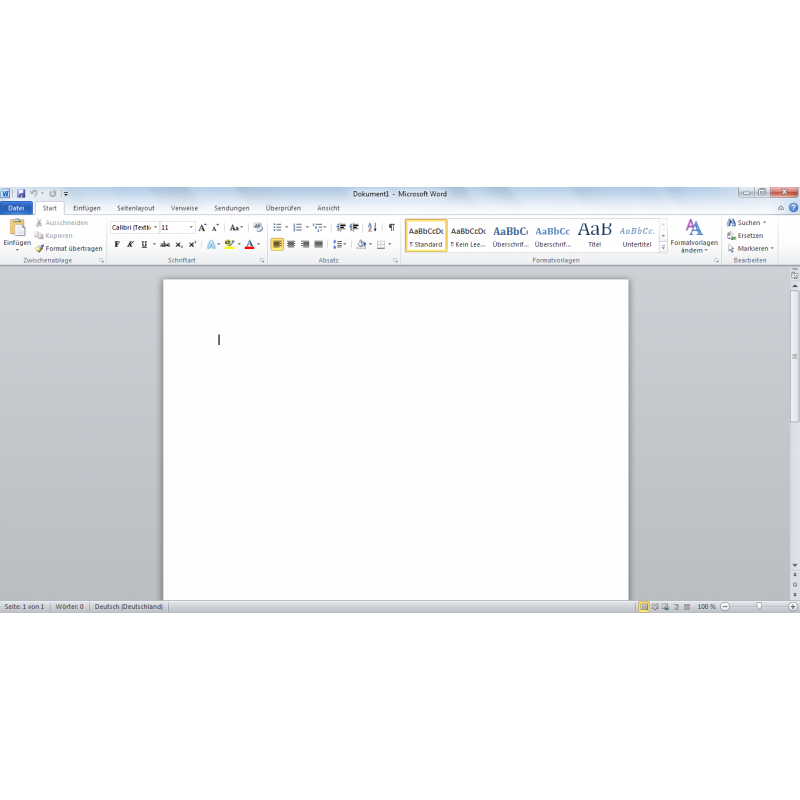The image size is (800, 800).
Task: Clear formatting with the eraser icon
Action: pos(258,228)
